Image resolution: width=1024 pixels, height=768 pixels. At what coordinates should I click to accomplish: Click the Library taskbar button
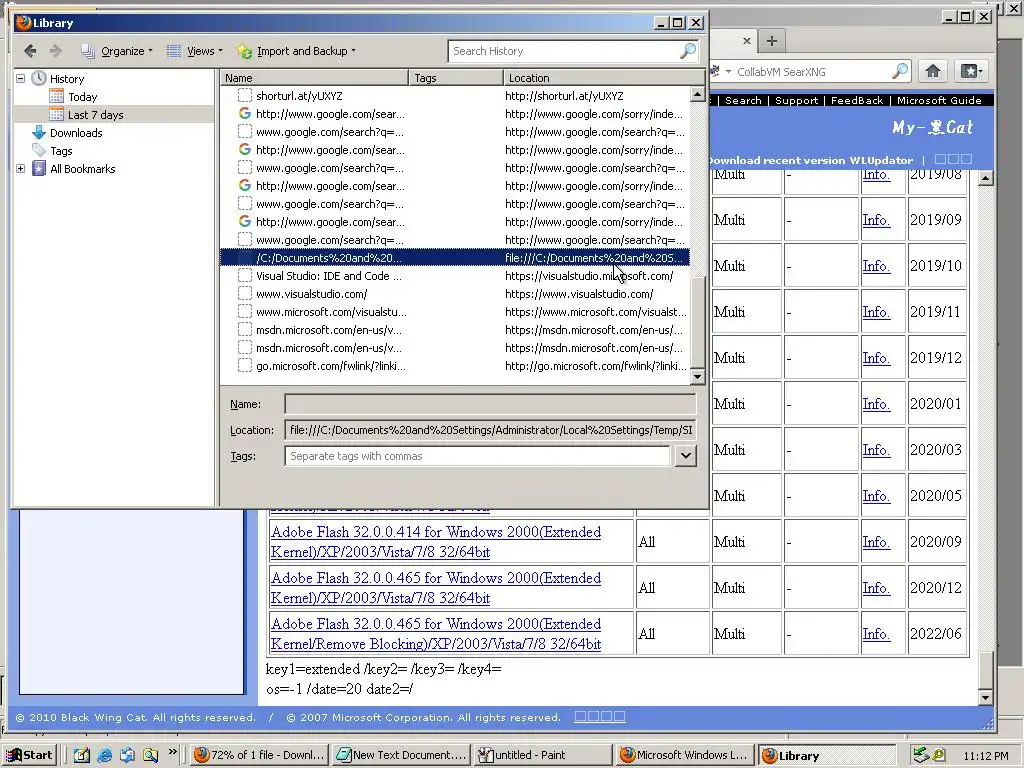(x=825, y=756)
